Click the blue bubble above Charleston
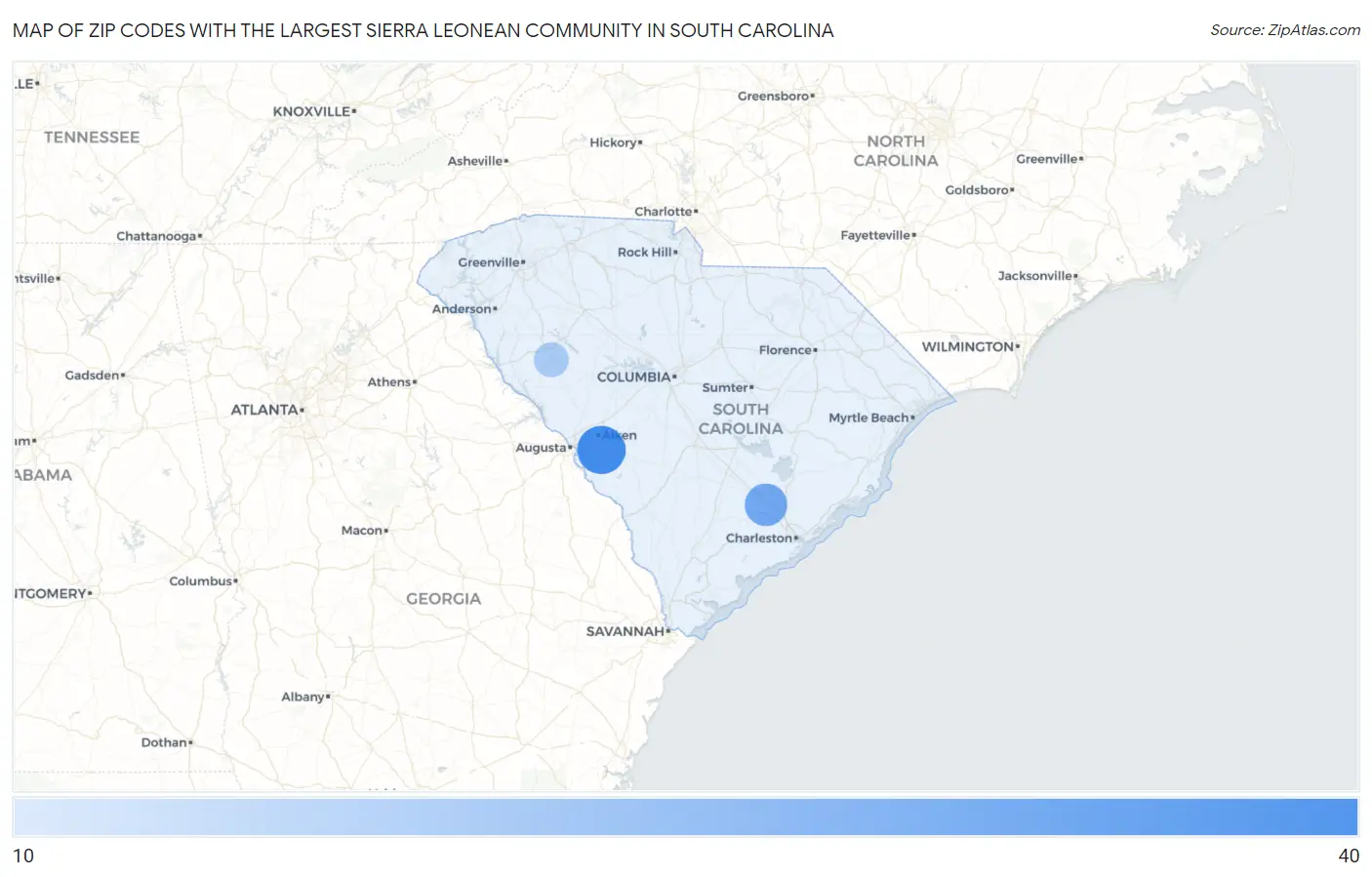 (x=766, y=504)
